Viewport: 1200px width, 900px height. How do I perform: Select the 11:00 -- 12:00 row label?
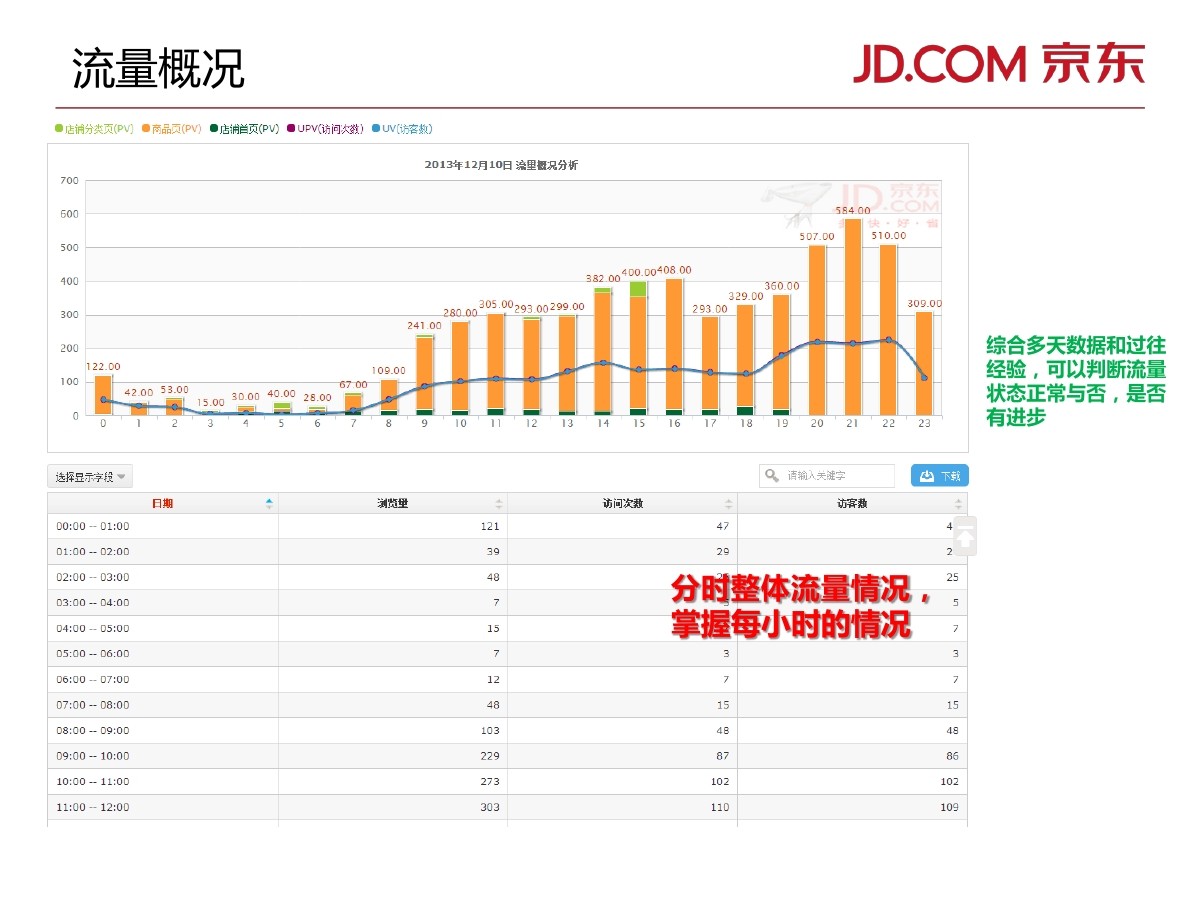(x=92, y=807)
